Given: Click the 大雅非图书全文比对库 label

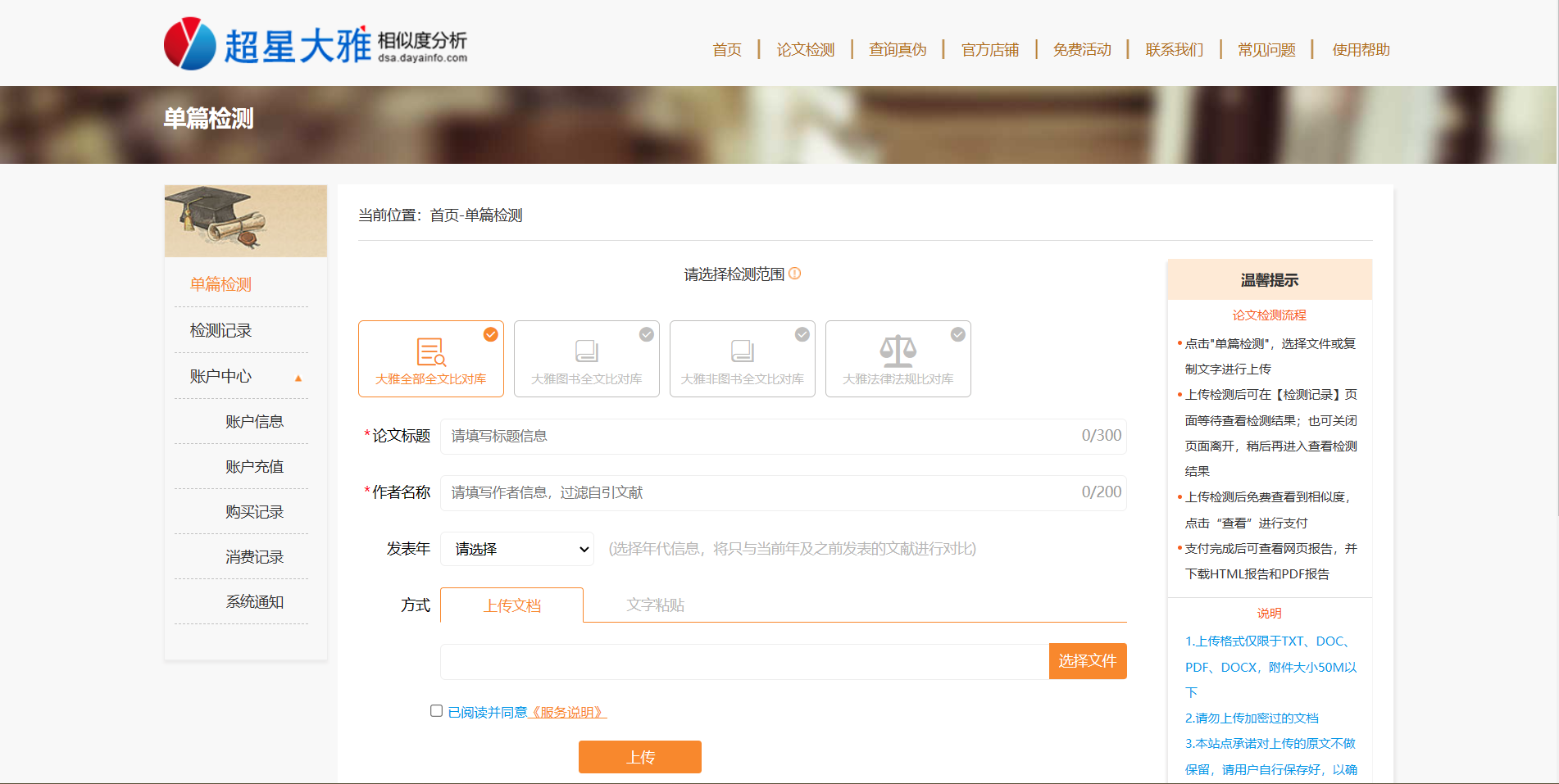Looking at the screenshot, I should (x=743, y=379).
